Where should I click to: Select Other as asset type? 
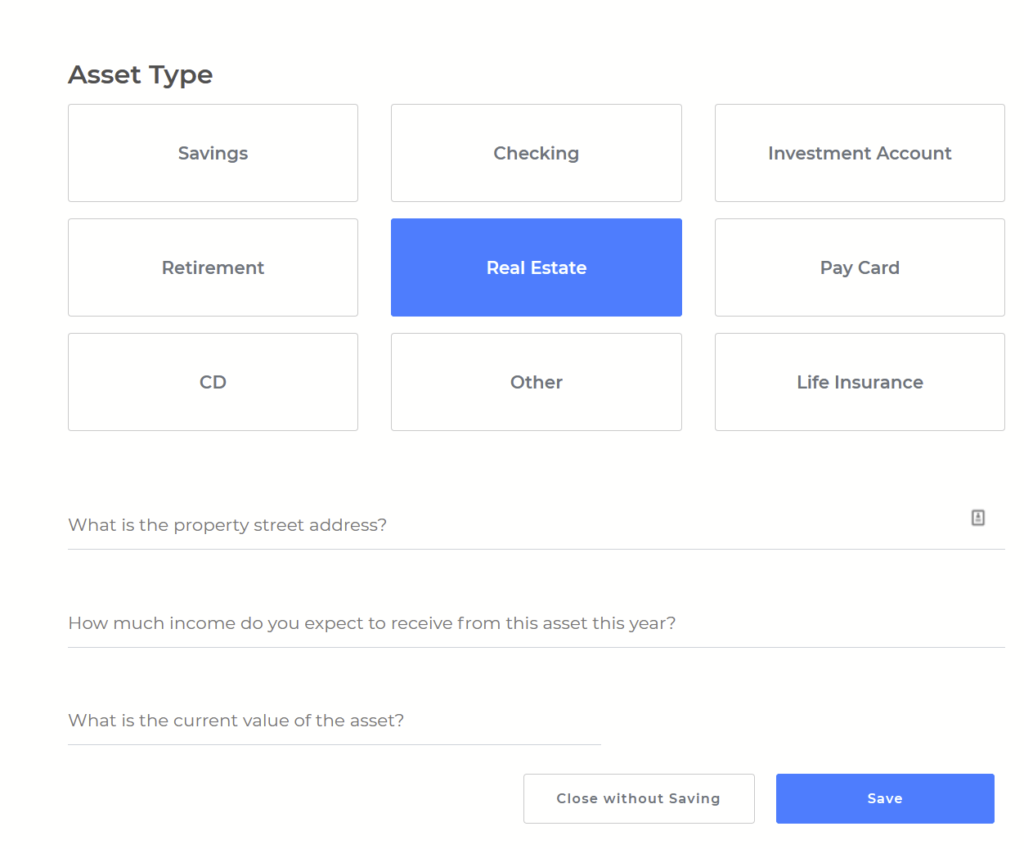[x=536, y=382]
